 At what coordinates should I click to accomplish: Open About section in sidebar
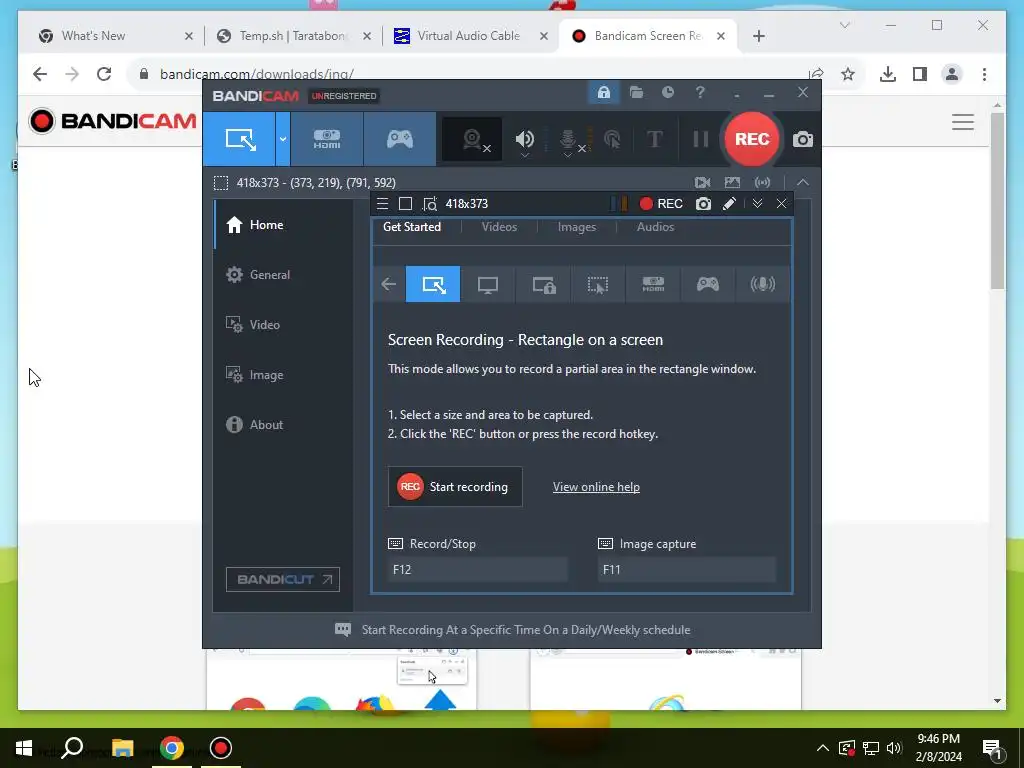(x=283, y=424)
